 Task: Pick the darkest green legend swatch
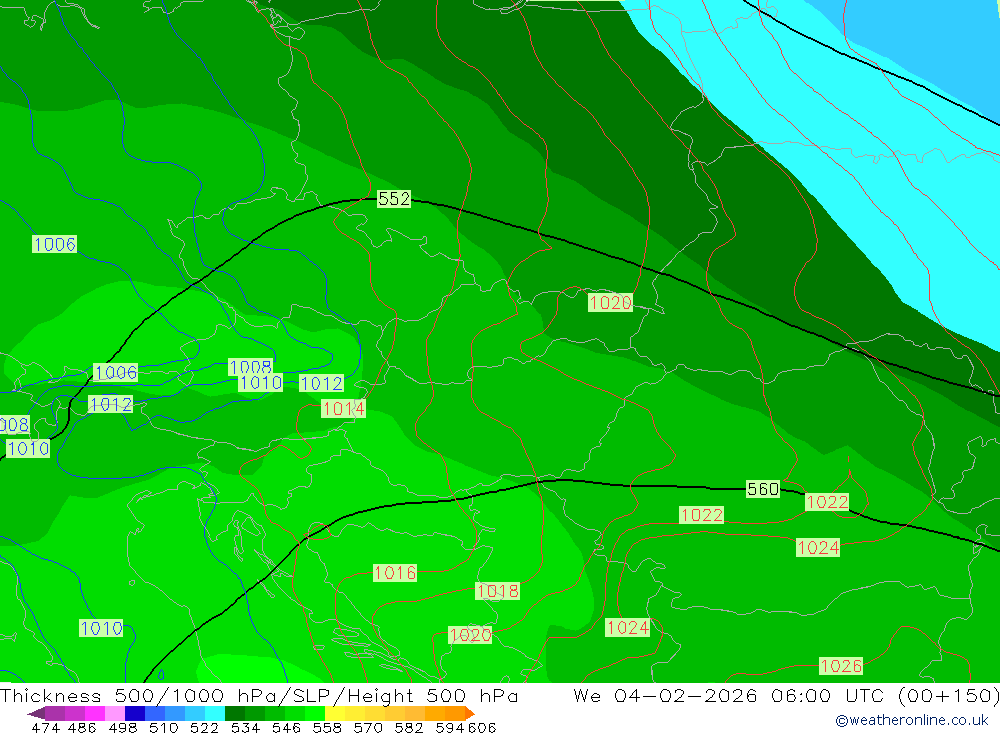pos(235,714)
